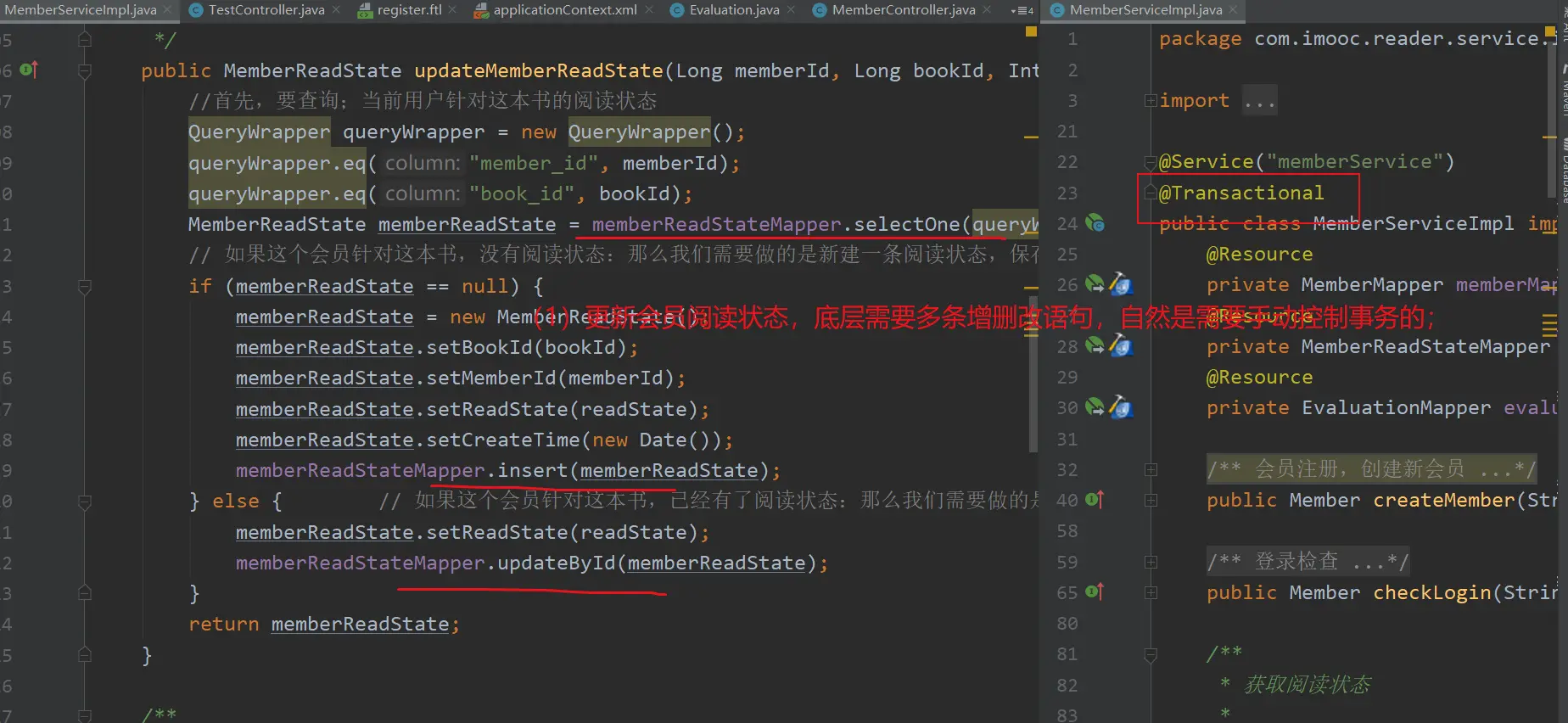Click the 获取阅读状态 comment text
The height and width of the screenshot is (723, 1568).
point(1307,685)
